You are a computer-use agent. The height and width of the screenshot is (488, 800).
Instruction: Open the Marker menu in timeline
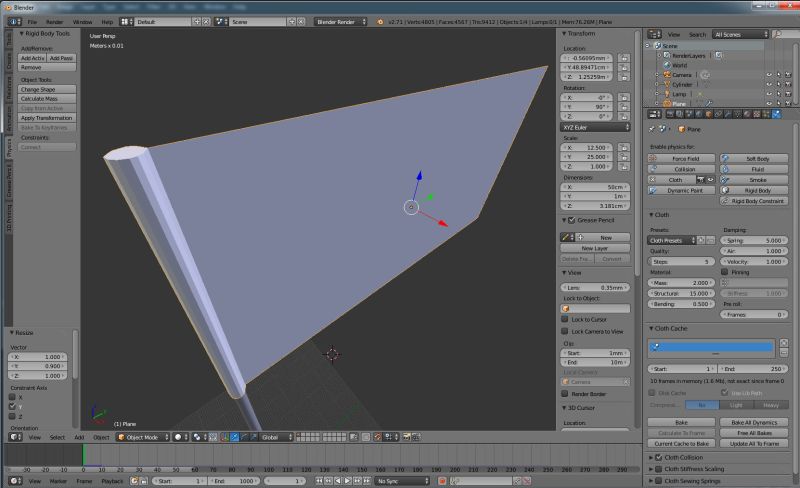click(x=58, y=481)
